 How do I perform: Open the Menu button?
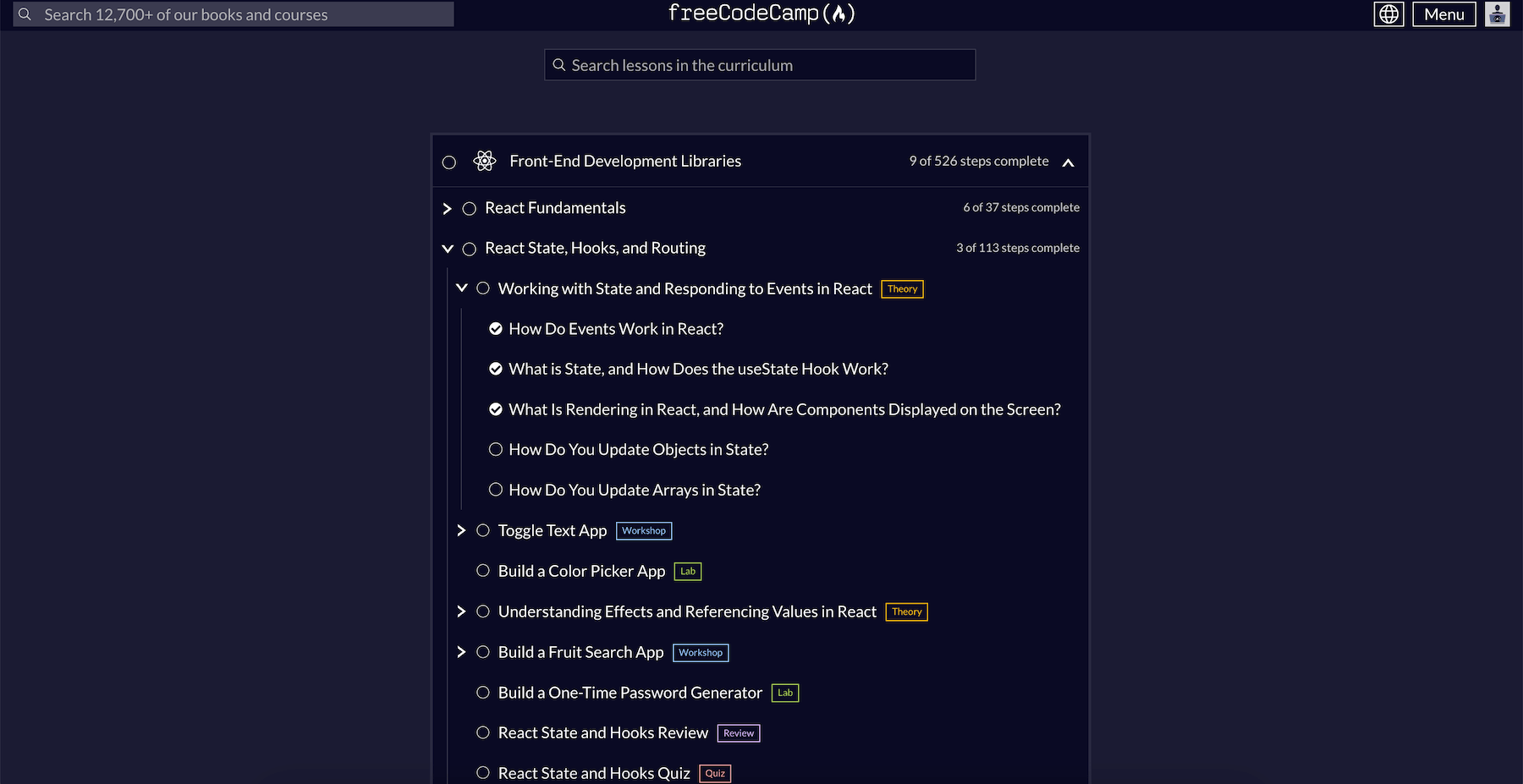(1444, 14)
